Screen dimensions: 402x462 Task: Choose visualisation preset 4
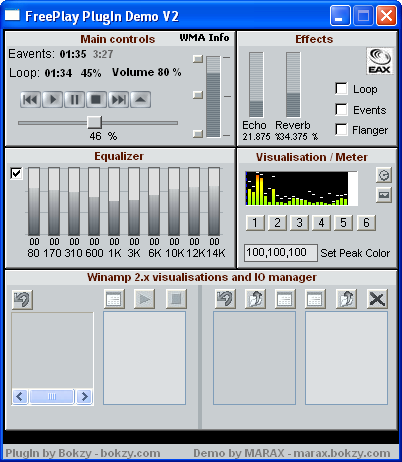pos(321,223)
